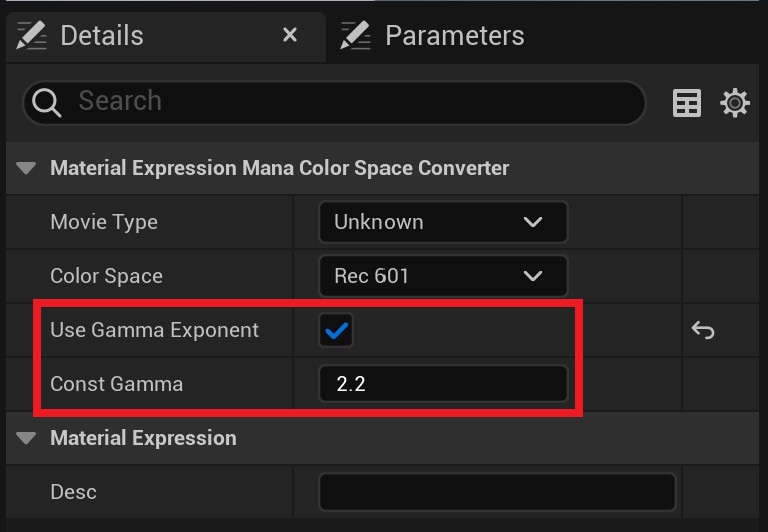Open the Color Space dropdown
The height and width of the screenshot is (532, 768).
tap(442, 276)
